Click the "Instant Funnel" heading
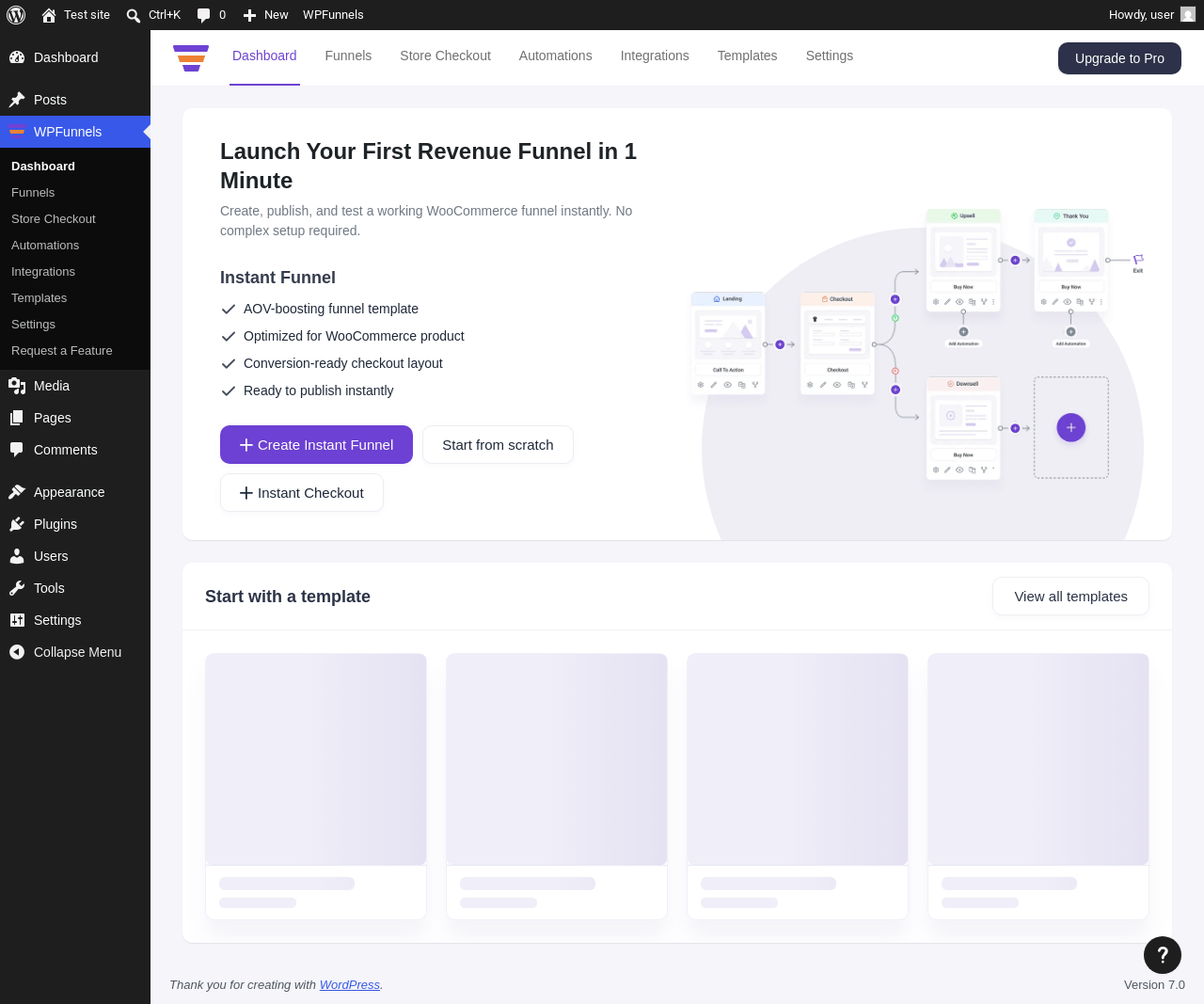The image size is (1204, 1004). (x=277, y=278)
